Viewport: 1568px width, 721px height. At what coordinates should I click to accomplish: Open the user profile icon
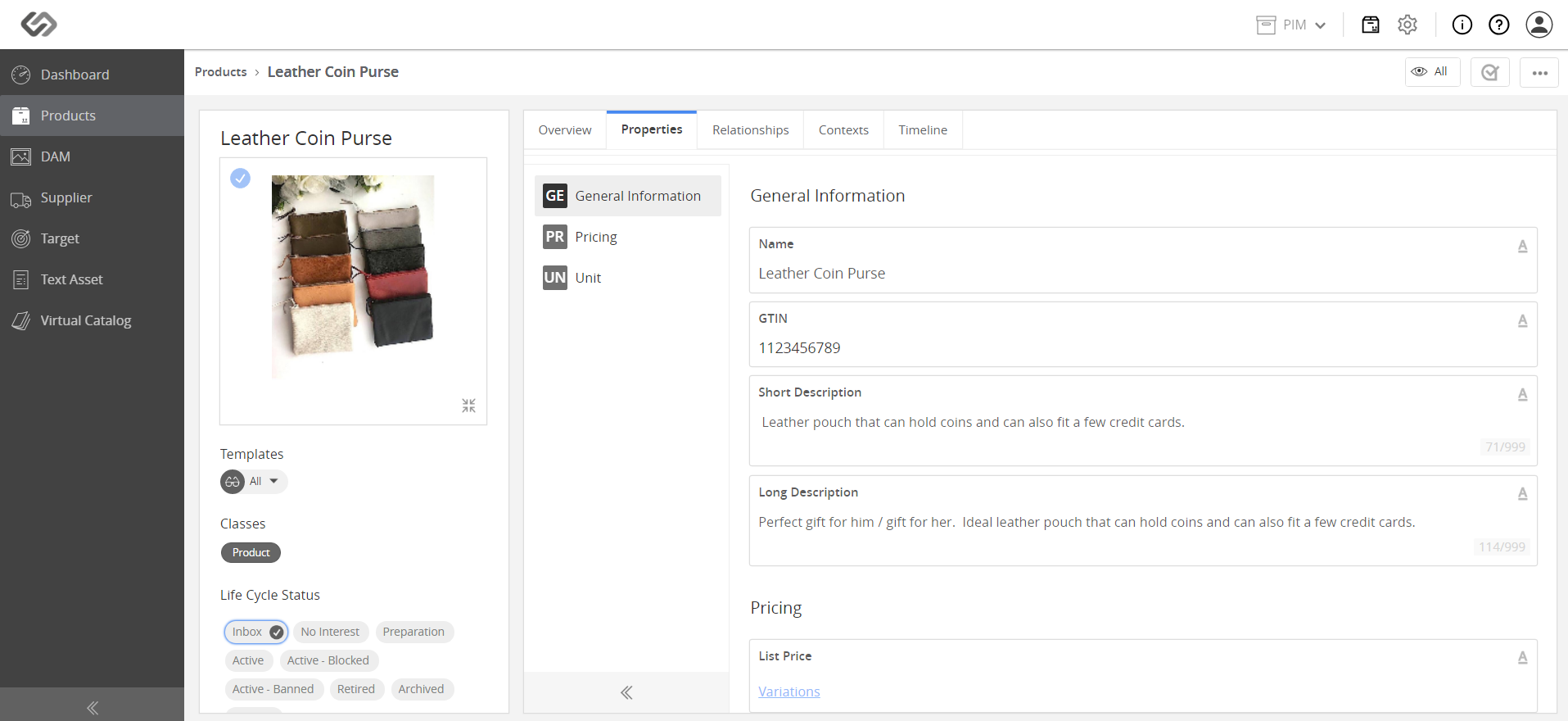pyautogui.click(x=1539, y=25)
